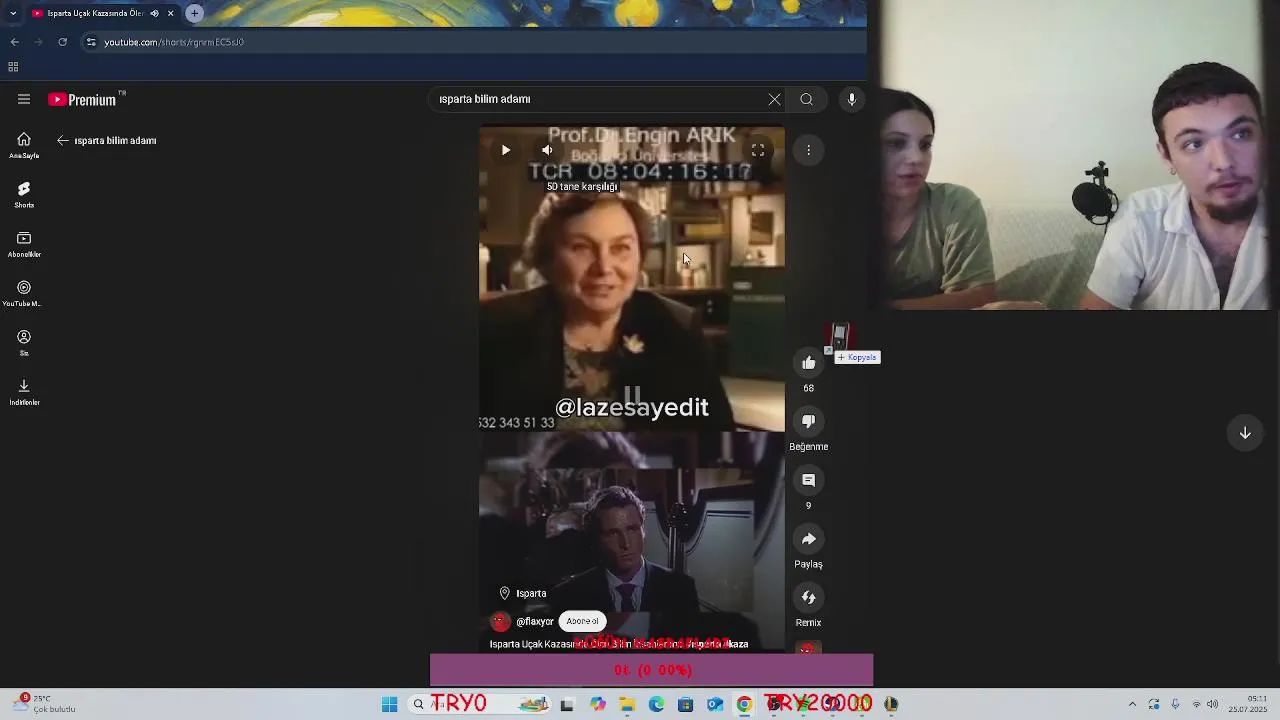Clear the search box with the X
Screen dimensions: 1280x720
point(774,99)
